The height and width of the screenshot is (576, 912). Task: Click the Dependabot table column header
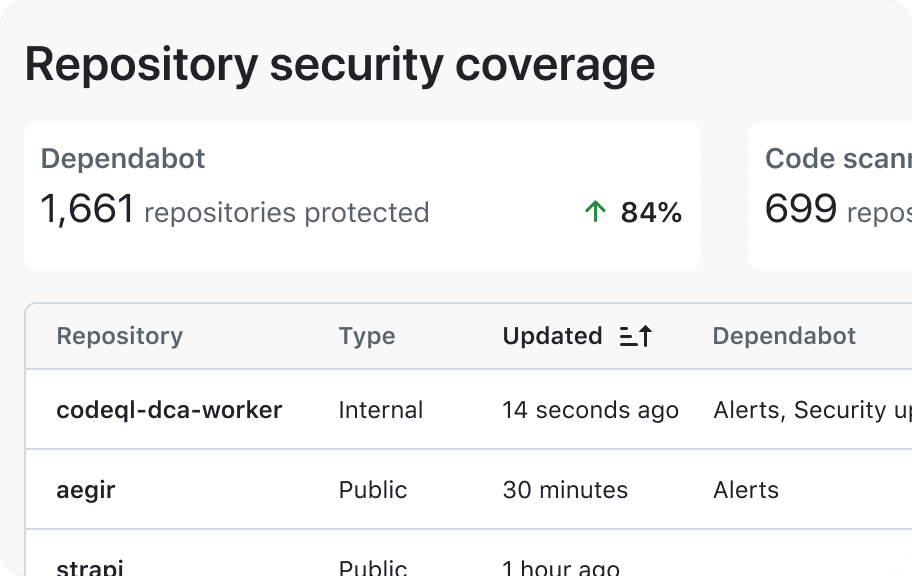784,336
